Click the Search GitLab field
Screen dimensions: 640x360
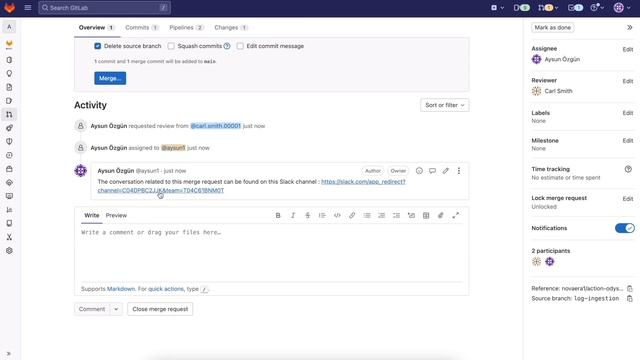(x=104, y=7)
